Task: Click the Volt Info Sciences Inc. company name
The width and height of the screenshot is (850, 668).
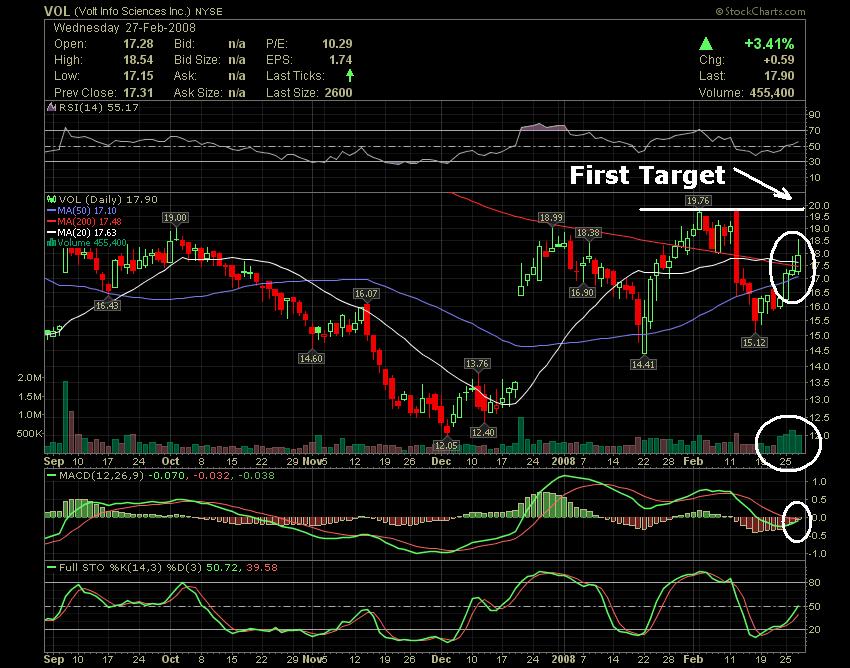Action: coord(132,11)
